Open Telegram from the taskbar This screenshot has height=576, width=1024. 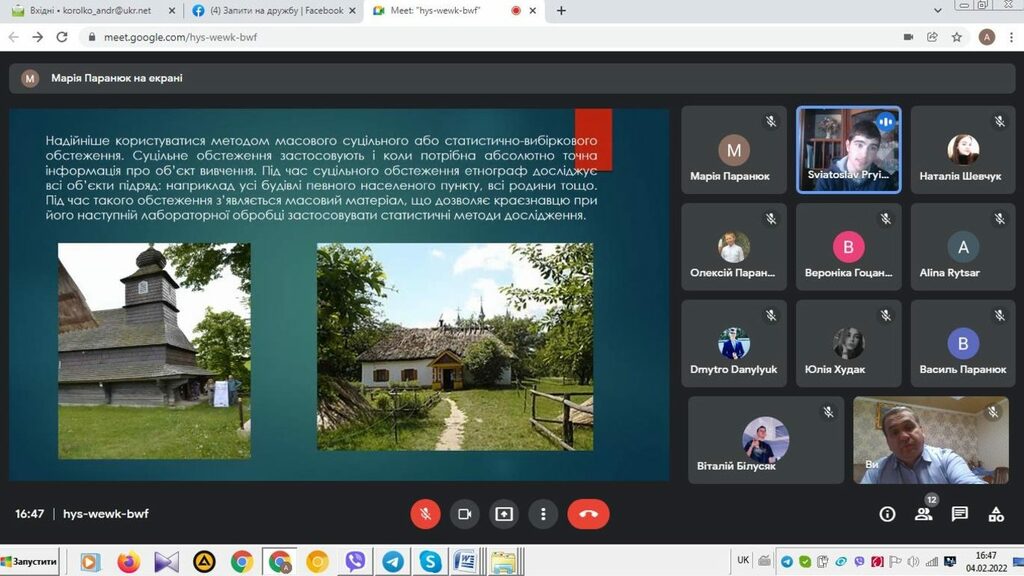tap(393, 562)
